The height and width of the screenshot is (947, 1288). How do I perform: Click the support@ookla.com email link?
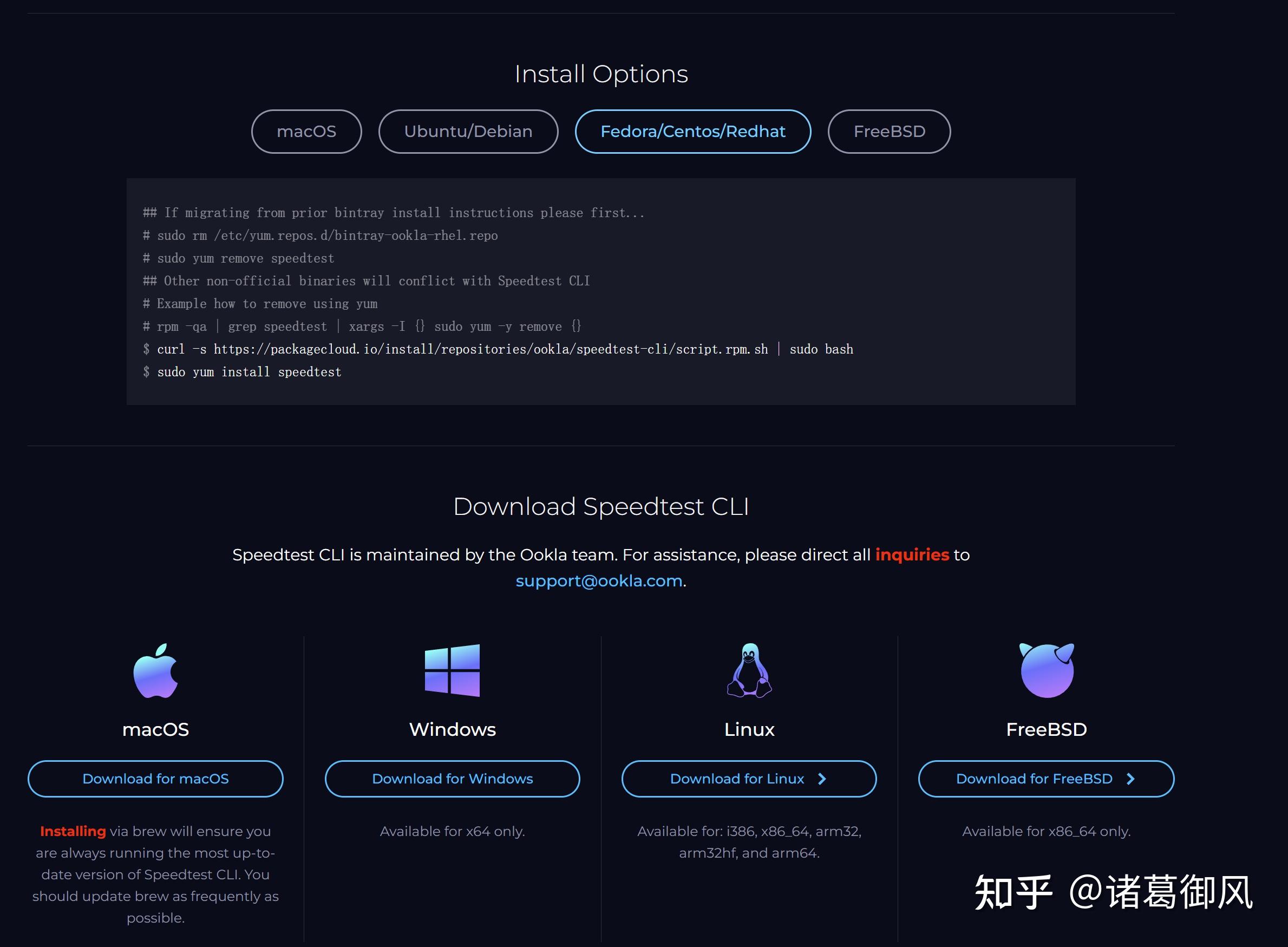[x=597, y=581]
